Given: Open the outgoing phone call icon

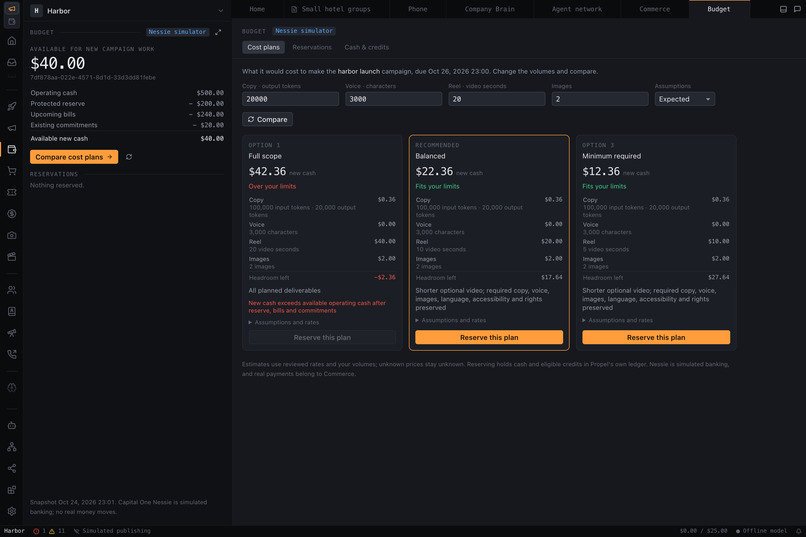Looking at the screenshot, I should (11, 354).
